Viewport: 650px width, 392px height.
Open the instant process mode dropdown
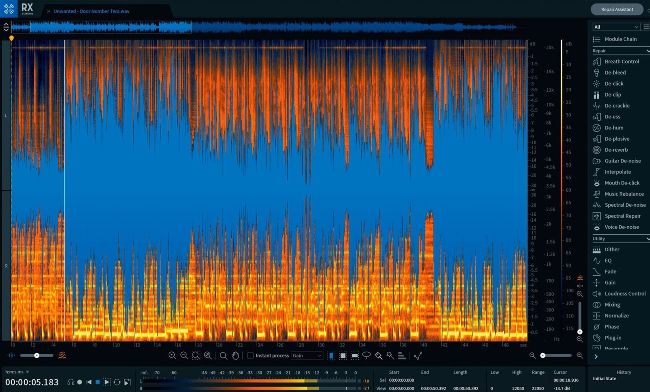pyautogui.click(x=307, y=356)
